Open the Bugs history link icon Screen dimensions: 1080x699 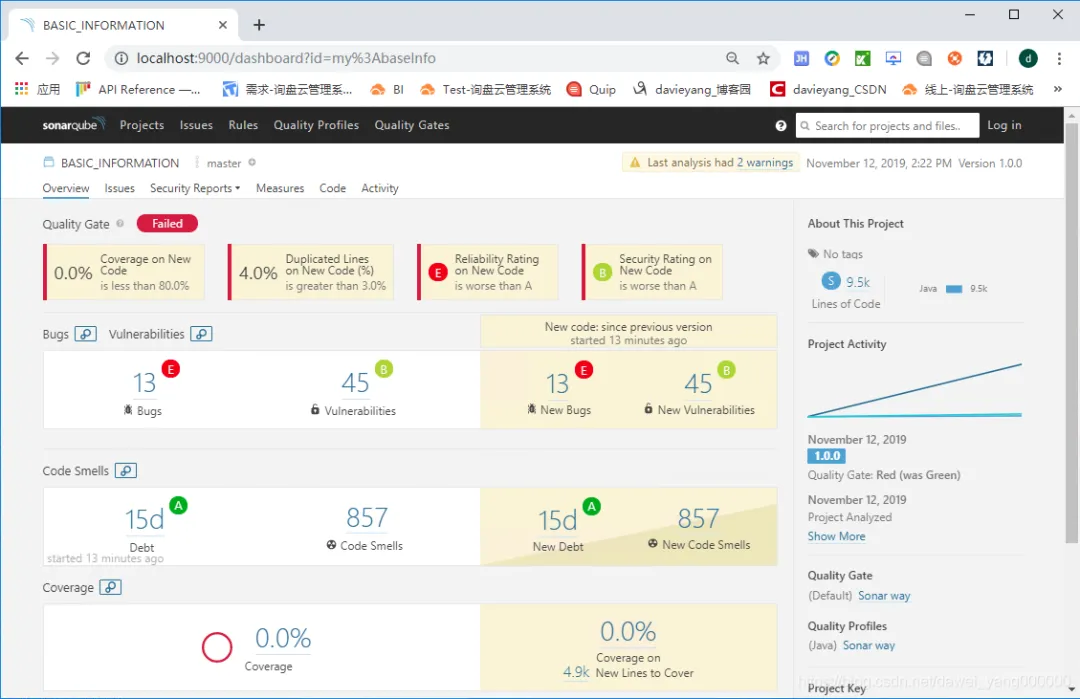pyautogui.click(x=85, y=334)
